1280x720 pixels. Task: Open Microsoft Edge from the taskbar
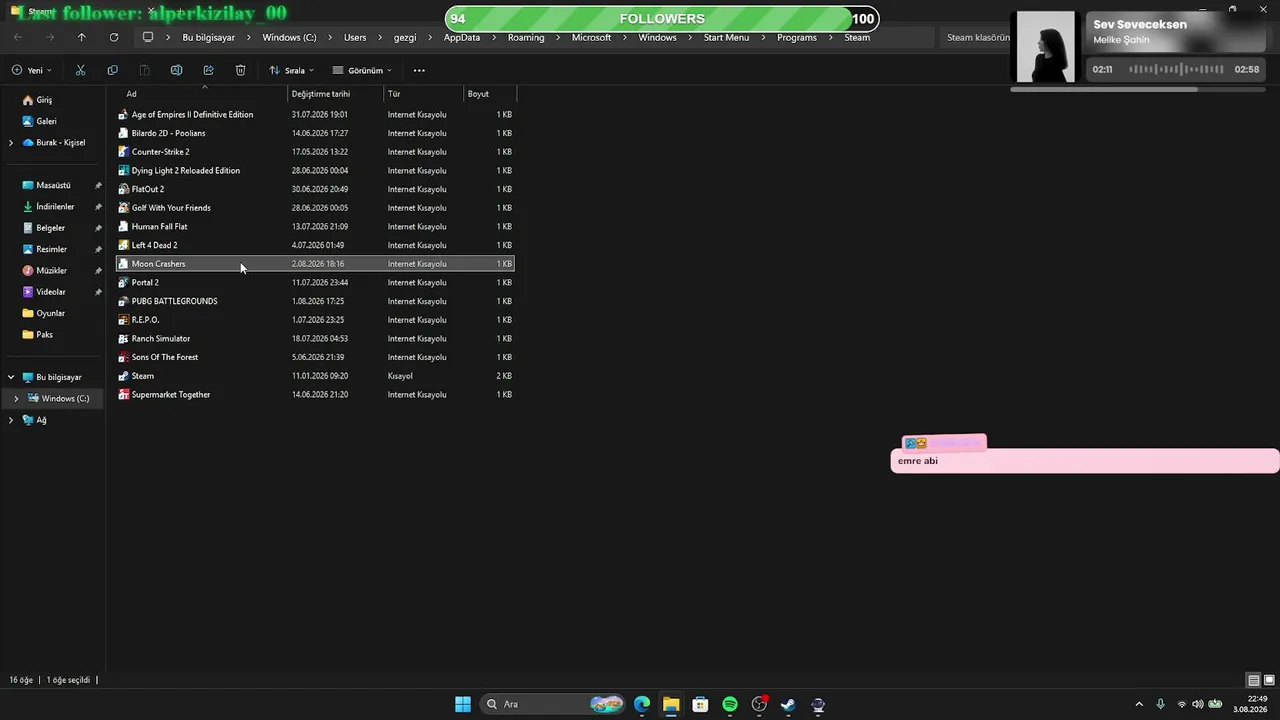(642, 704)
